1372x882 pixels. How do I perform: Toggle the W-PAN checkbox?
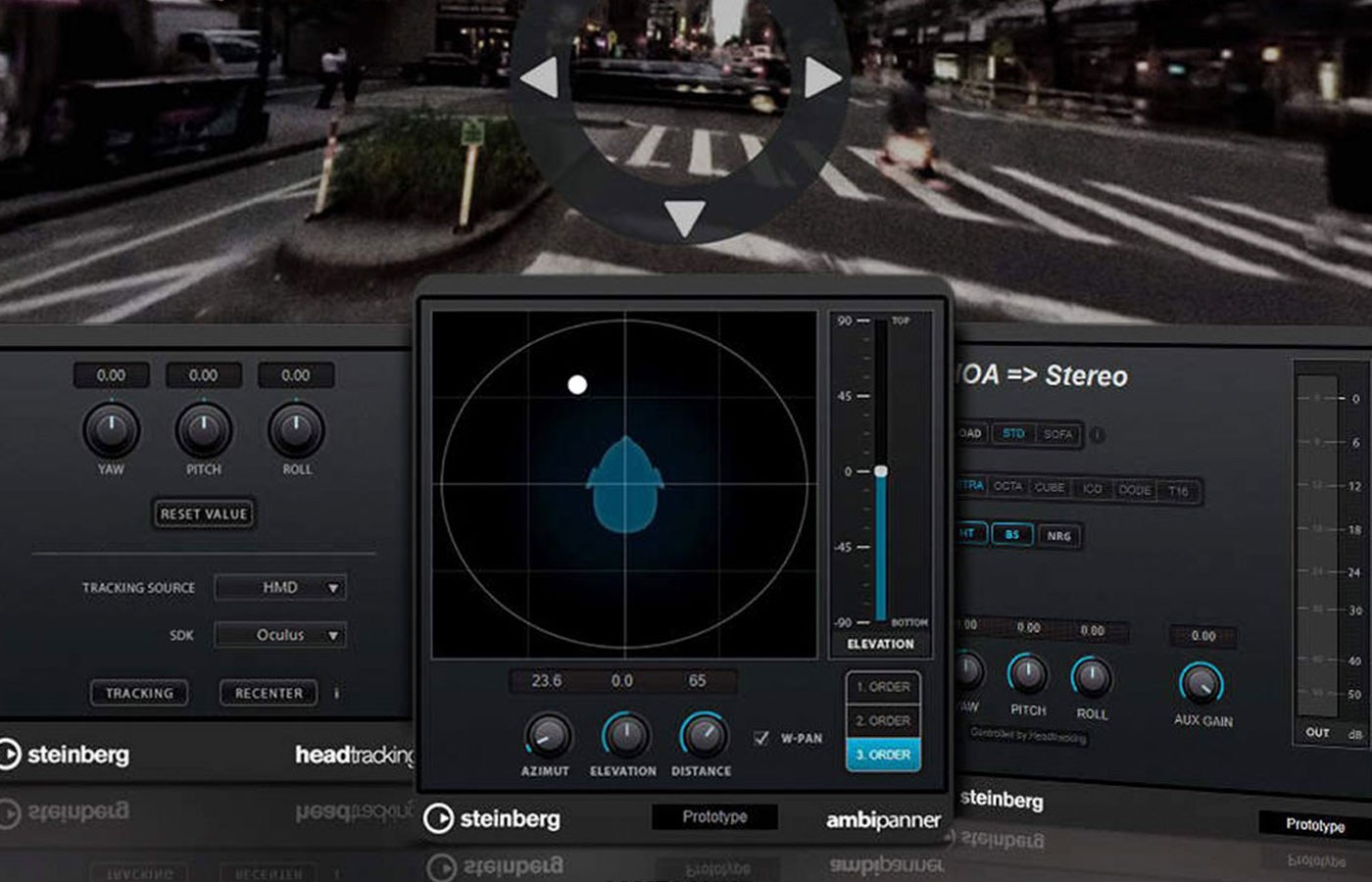(x=761, y=738)
